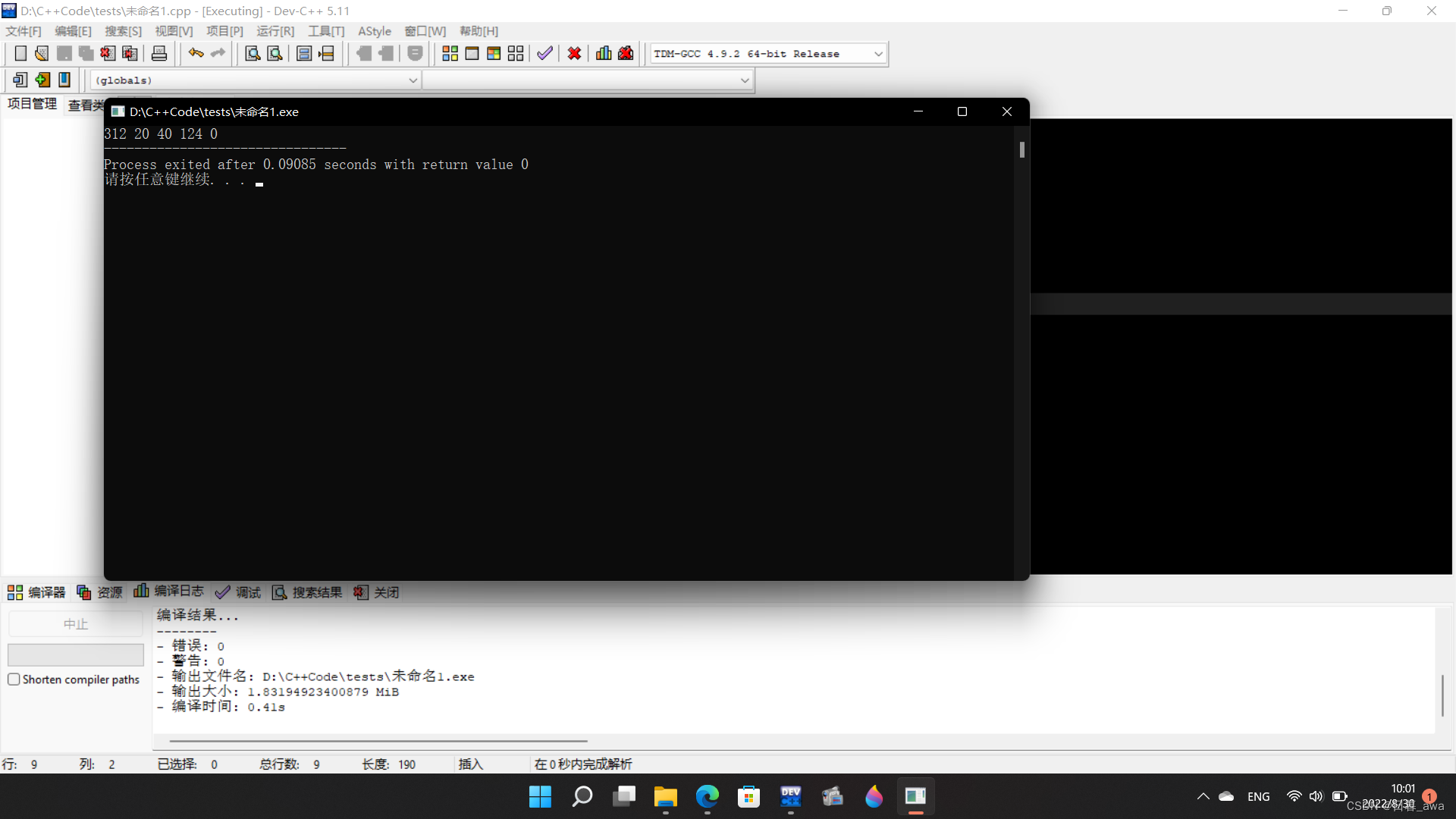Image resolution: width=1456 pixels, height=819 pixels.
Task: Click the 关闭 tab in bottom panel
Action: (x=376, y=592)
